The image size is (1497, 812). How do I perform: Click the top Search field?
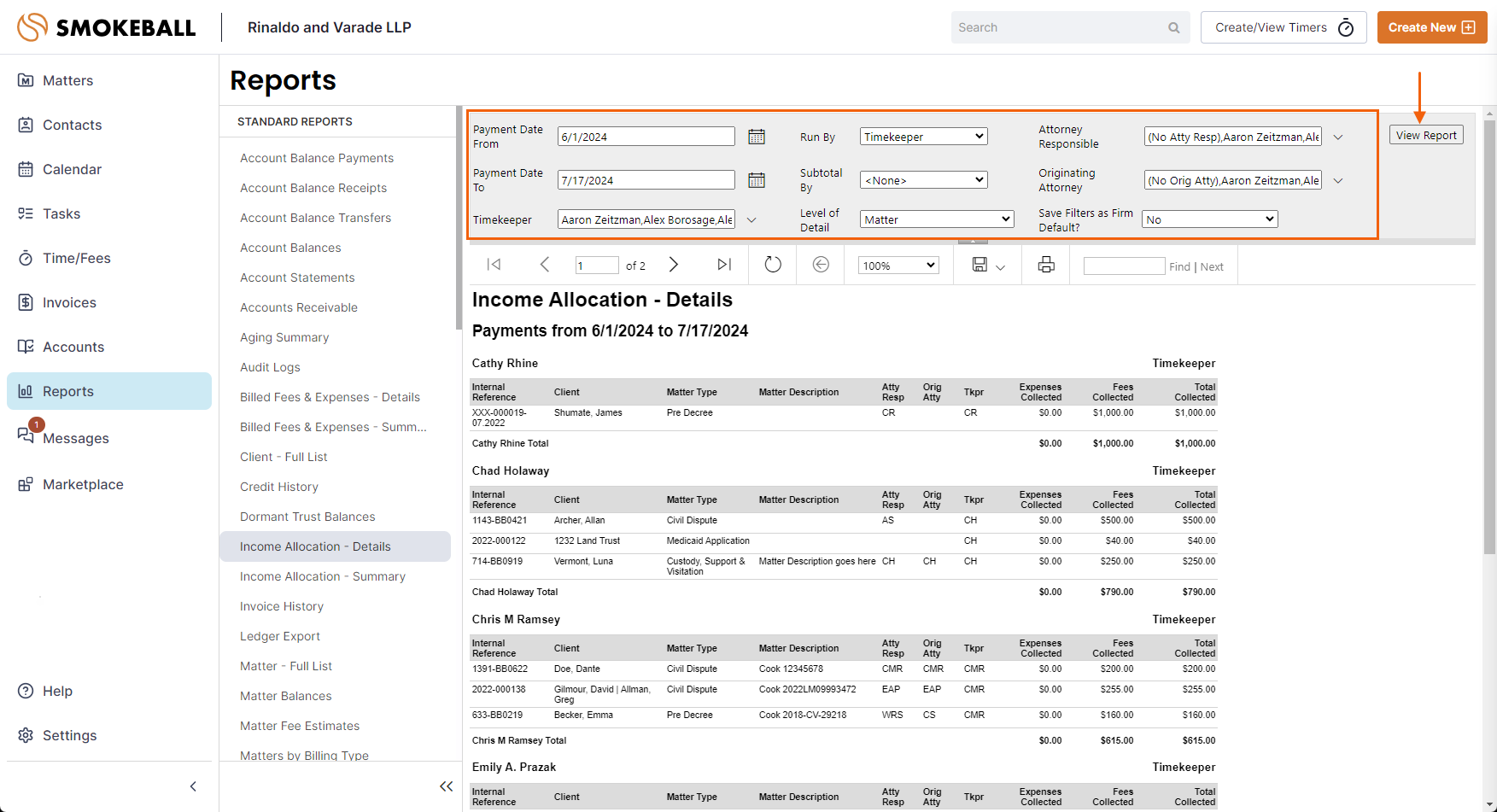1060,27
